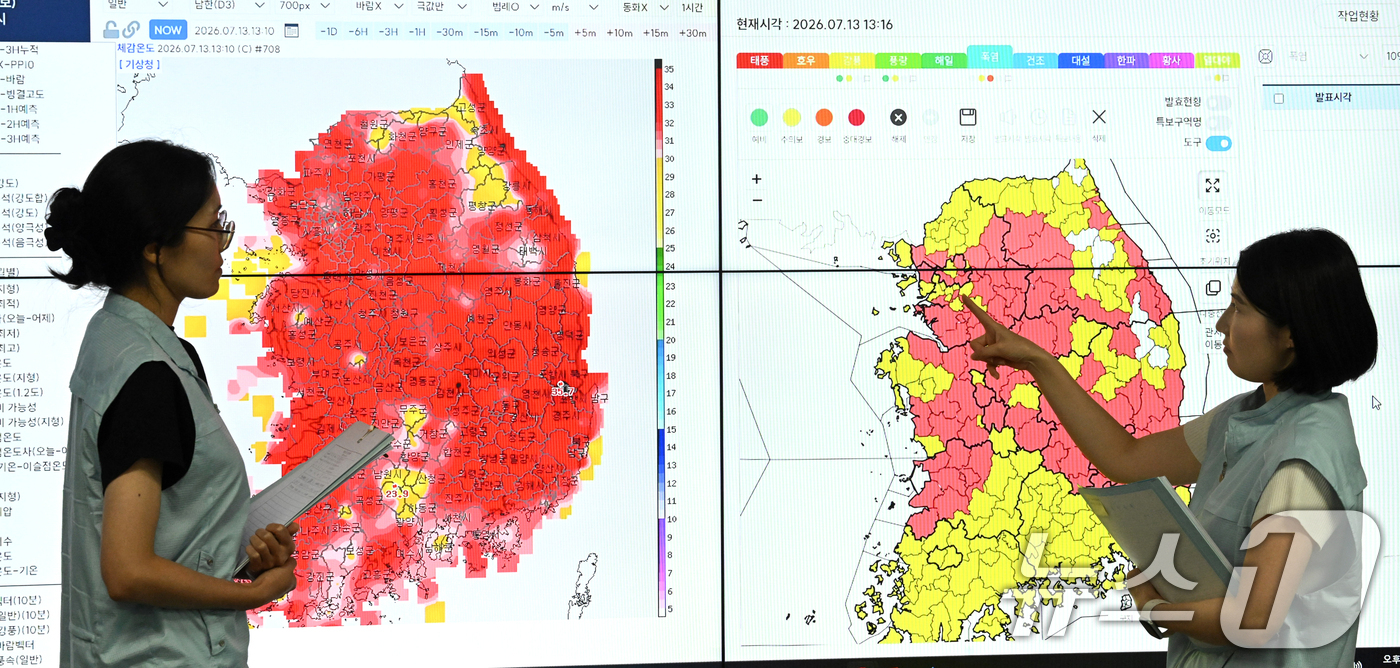The height and width of the screenshot is (668, 1400).
Task: Enable the 발효현황 toggle switch
Action: [1218, 102]
